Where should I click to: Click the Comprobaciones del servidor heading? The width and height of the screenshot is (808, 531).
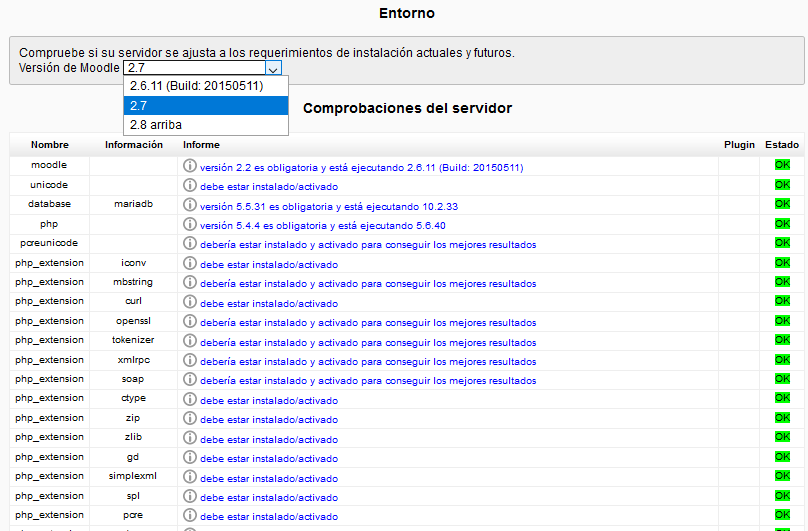[408, 108]
